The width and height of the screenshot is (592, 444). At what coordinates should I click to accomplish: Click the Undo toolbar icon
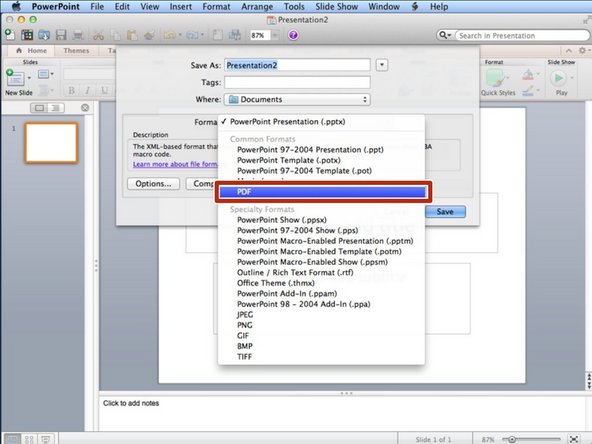[169, 35]
